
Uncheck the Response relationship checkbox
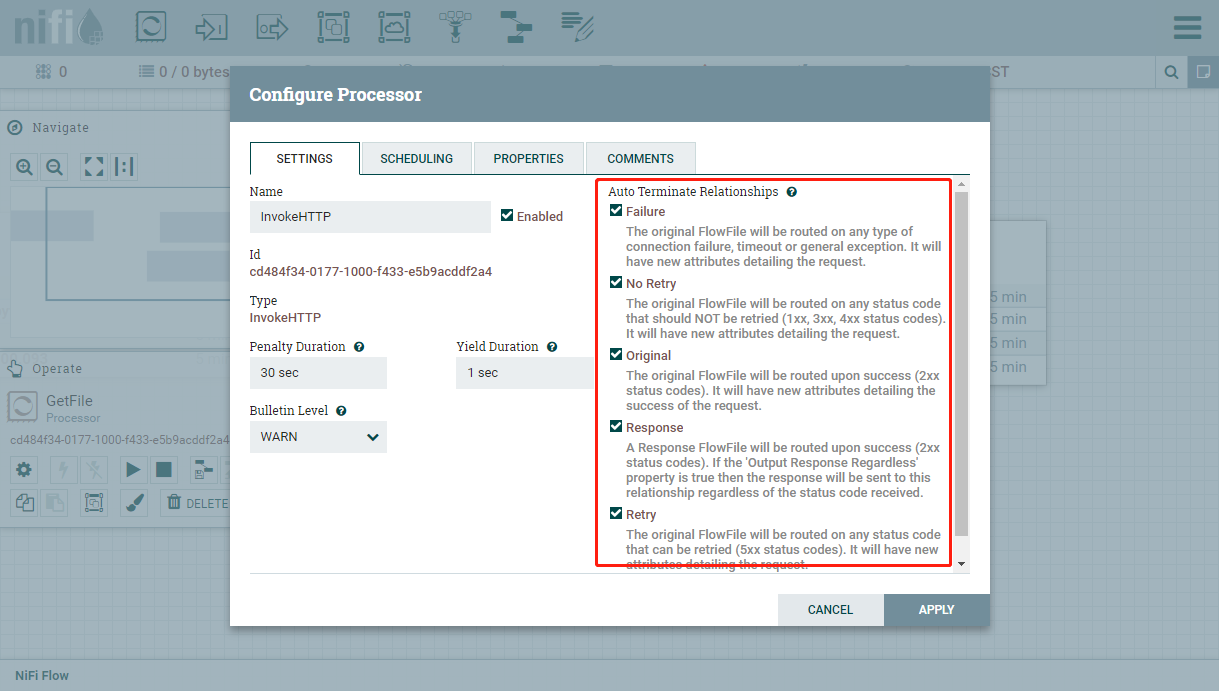616,426
